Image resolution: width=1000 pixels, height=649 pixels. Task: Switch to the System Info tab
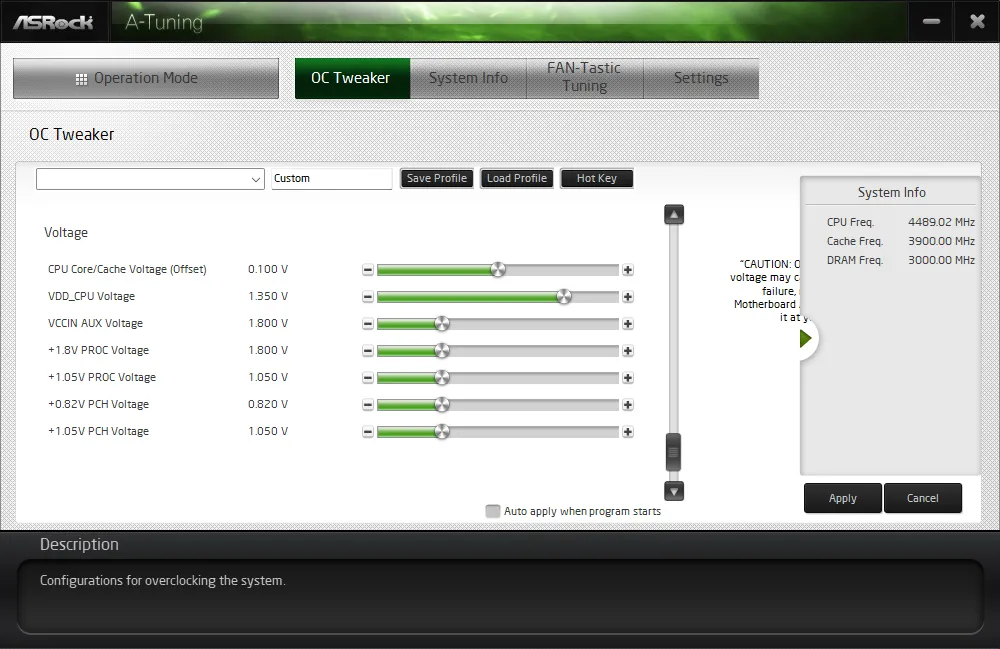(x=468, y=78)
